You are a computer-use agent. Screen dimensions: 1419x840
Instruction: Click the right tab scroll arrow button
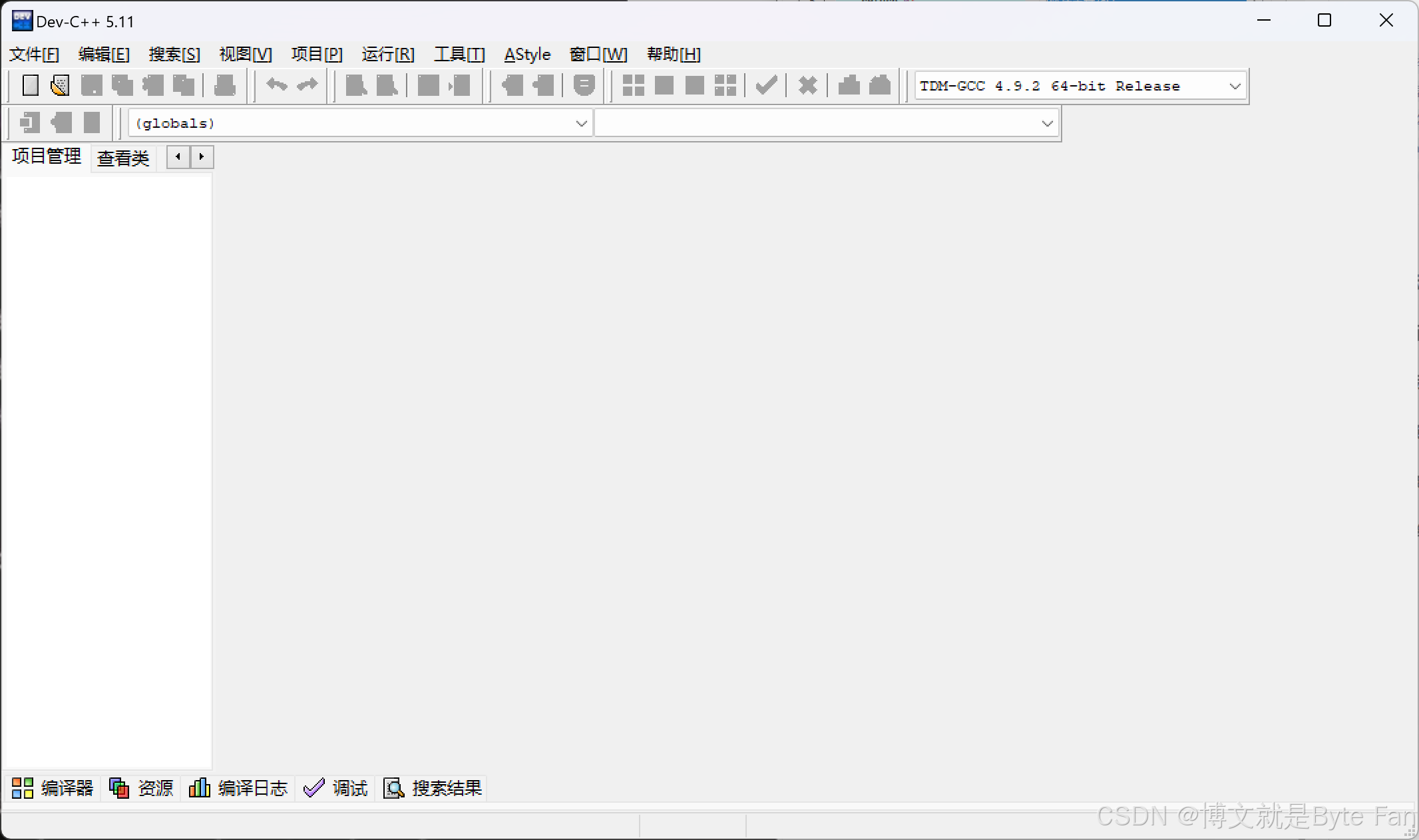[x=202, y=157]
